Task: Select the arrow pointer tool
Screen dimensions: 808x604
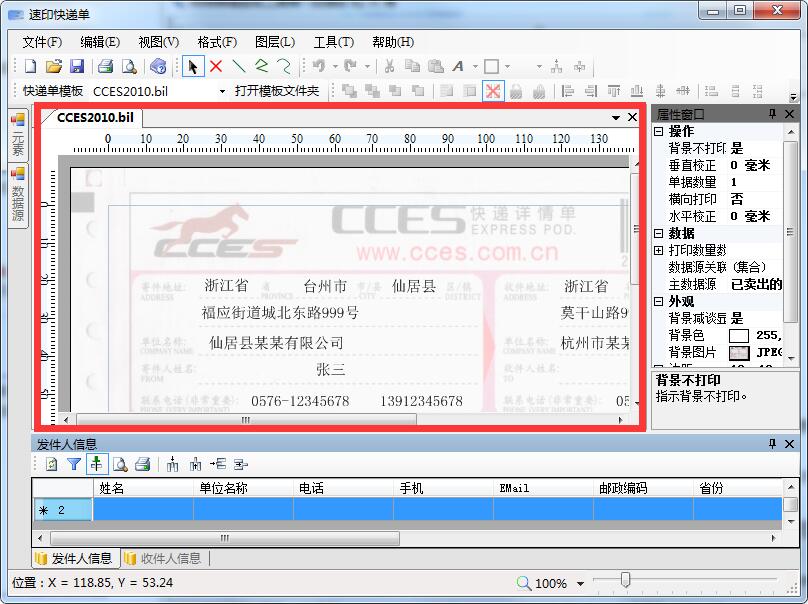Action: pos(193,67)
